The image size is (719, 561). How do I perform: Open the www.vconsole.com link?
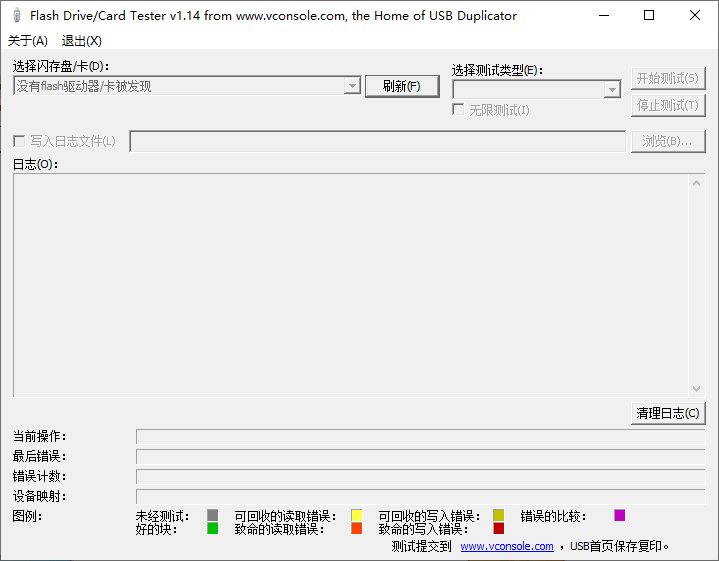pos(507,546)
